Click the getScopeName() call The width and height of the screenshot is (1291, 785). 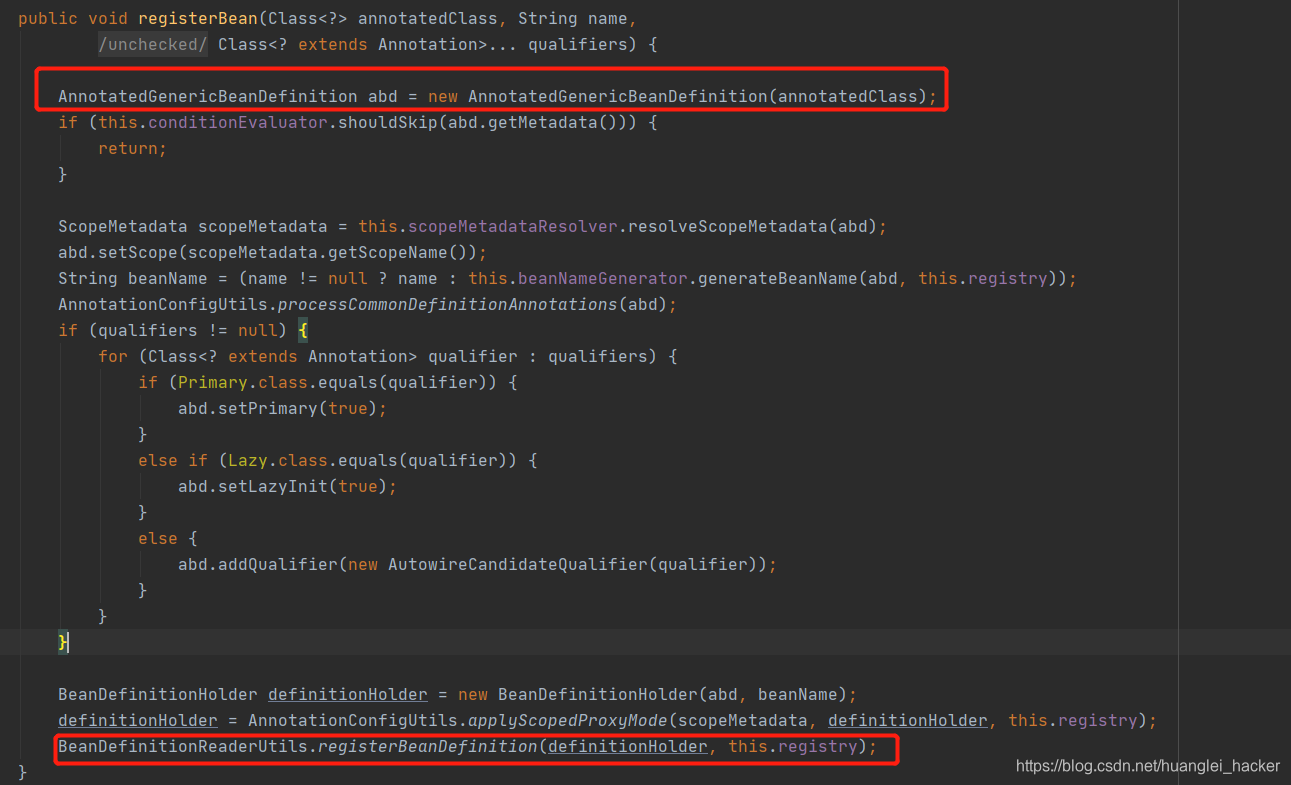(x=408, y=252)
